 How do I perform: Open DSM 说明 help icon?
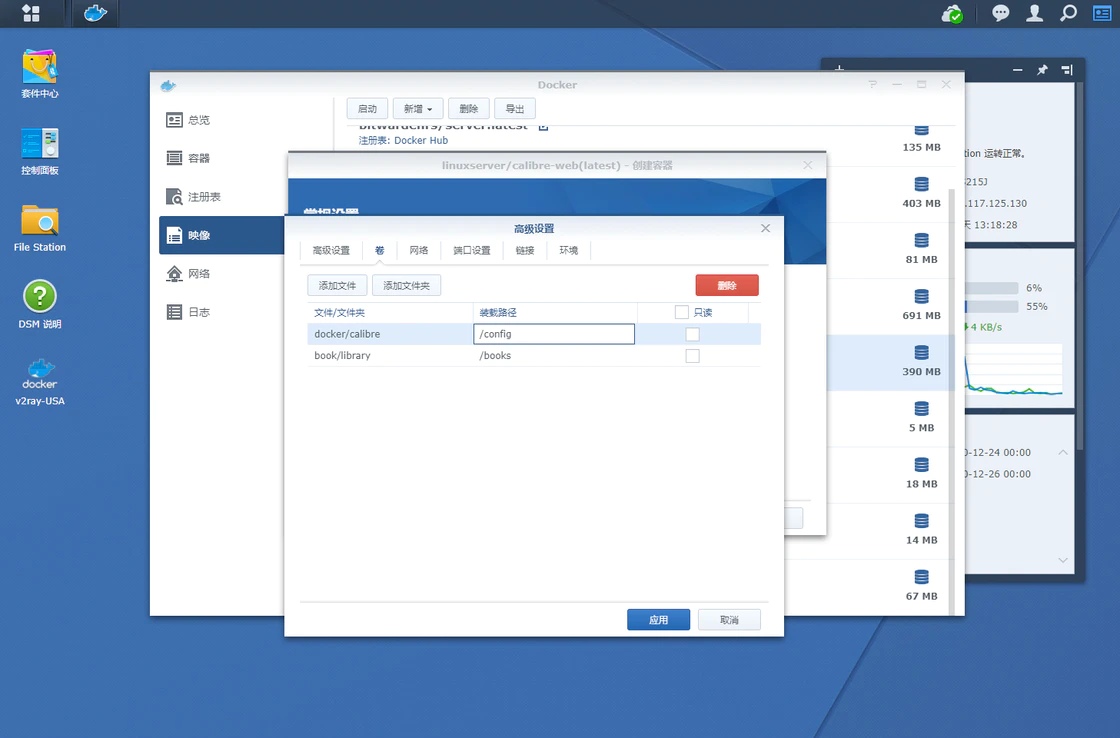40,304
